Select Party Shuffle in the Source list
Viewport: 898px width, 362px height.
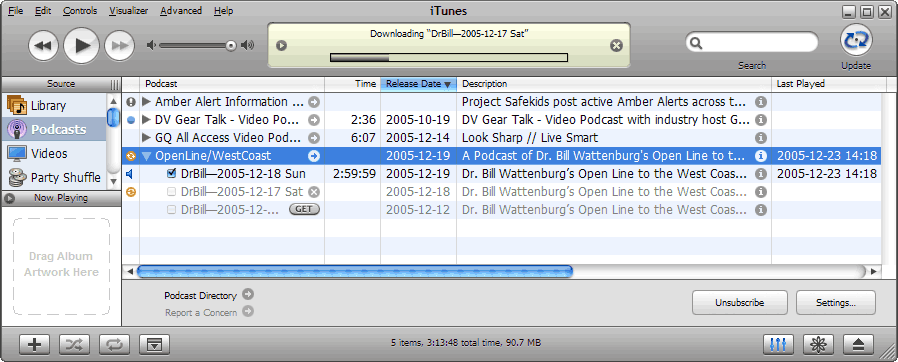[x=54, y=178]
